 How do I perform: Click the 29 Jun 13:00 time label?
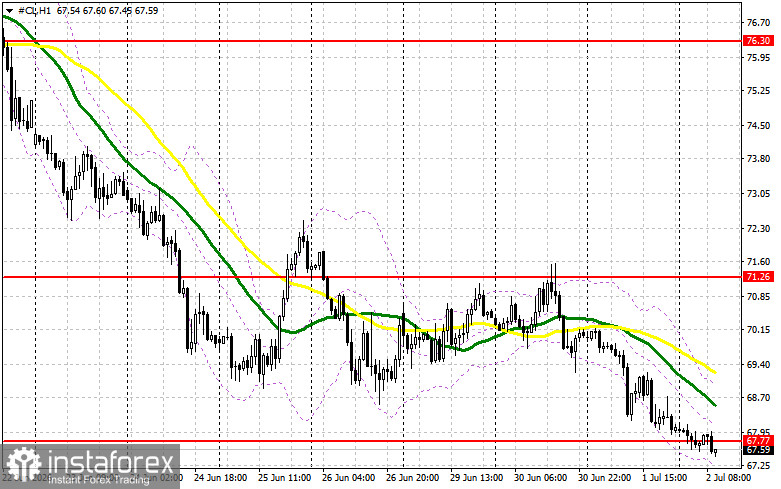point(476,478)
